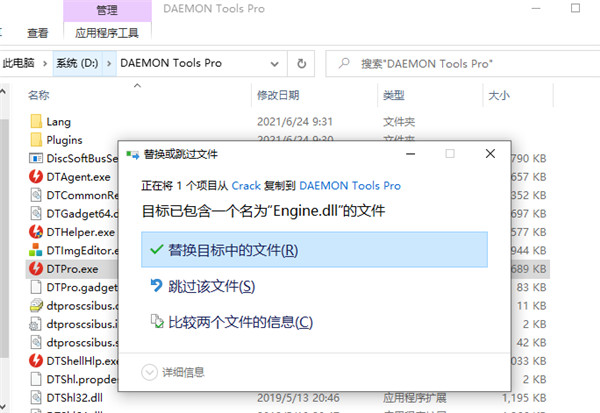Sort by 名称 column header
The image size is (600, 413).
point(39,95)
